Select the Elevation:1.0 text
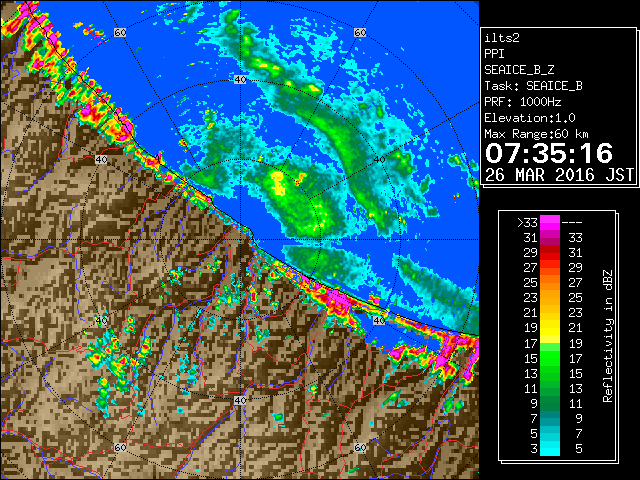The image size is (640, 480). (x=530, y=118)
